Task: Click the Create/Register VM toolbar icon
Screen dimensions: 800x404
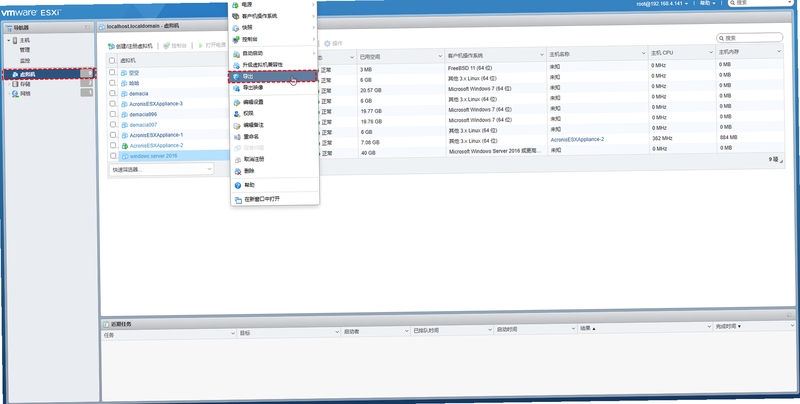Action: click(x=111, y=46)
